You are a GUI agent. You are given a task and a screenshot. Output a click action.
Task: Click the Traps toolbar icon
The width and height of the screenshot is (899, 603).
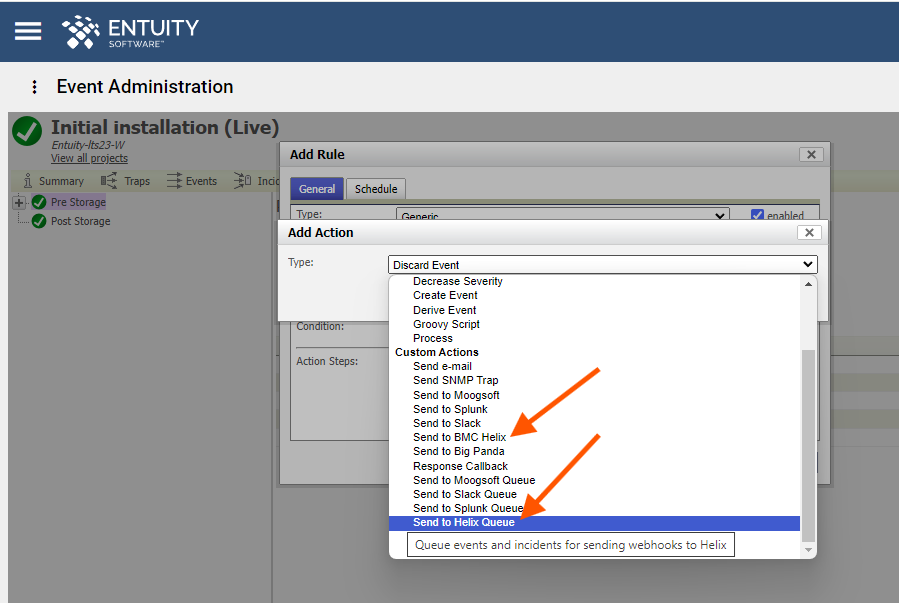click(x=109, y=181)
